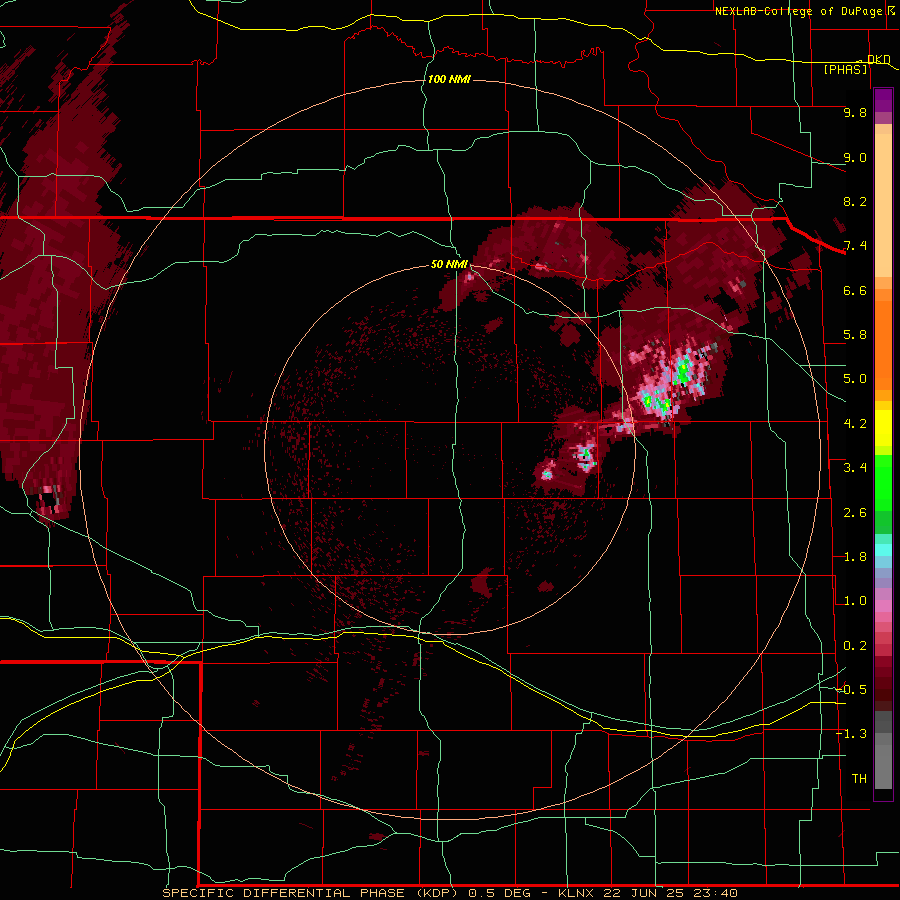Pick the bright green color bar segment

click(x=883, y=483)
